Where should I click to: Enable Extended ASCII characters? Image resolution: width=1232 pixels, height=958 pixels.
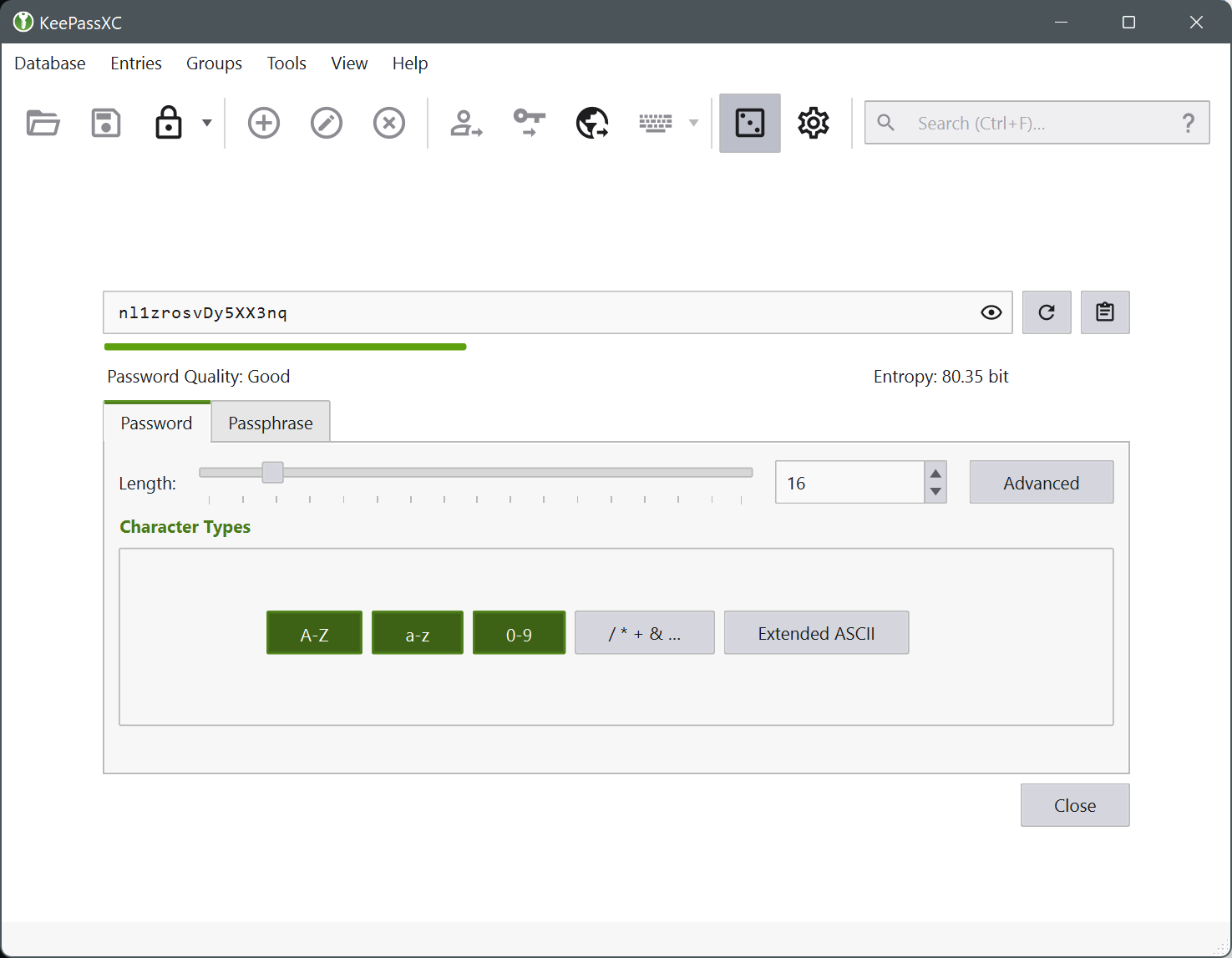(816, 633)
